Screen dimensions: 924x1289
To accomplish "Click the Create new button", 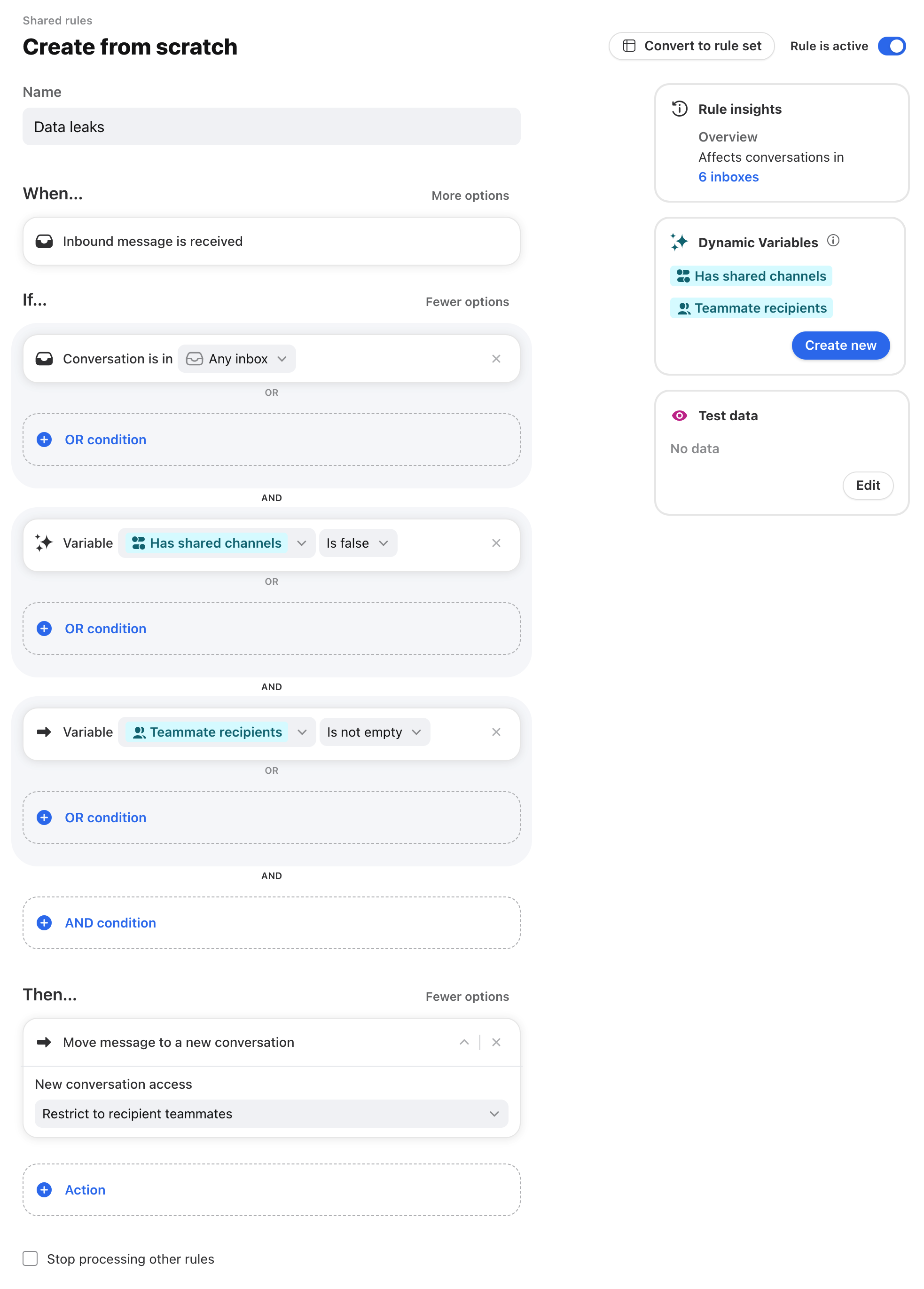I will click(x=840, y=345).
